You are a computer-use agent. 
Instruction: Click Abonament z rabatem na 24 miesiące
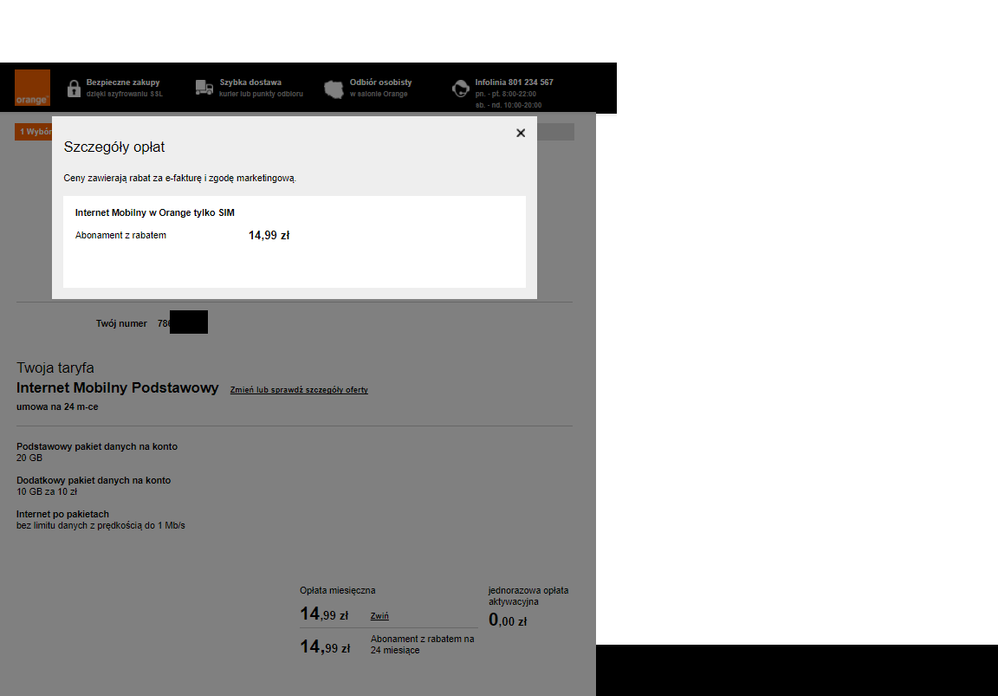coord(422,644)
